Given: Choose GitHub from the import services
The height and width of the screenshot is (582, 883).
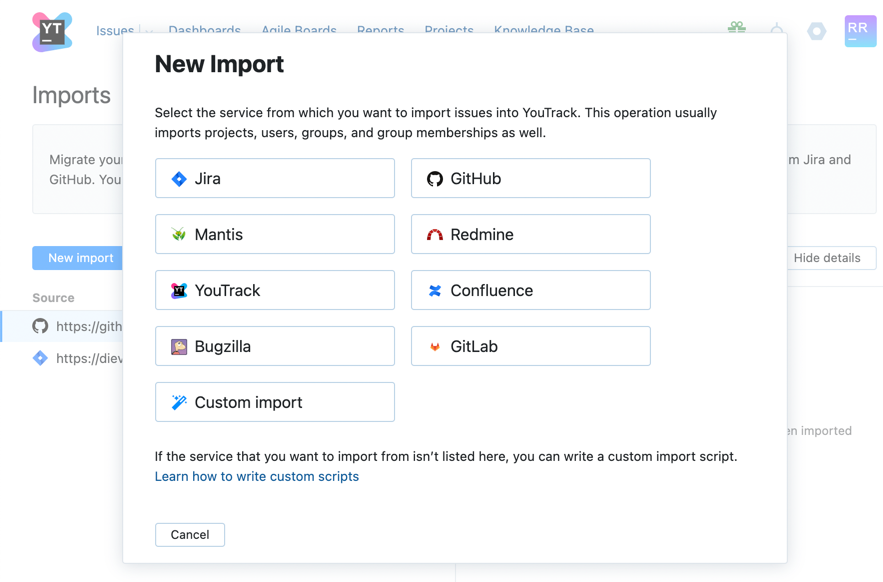Looking at the screenshot, I should click(x=530, y=178).
